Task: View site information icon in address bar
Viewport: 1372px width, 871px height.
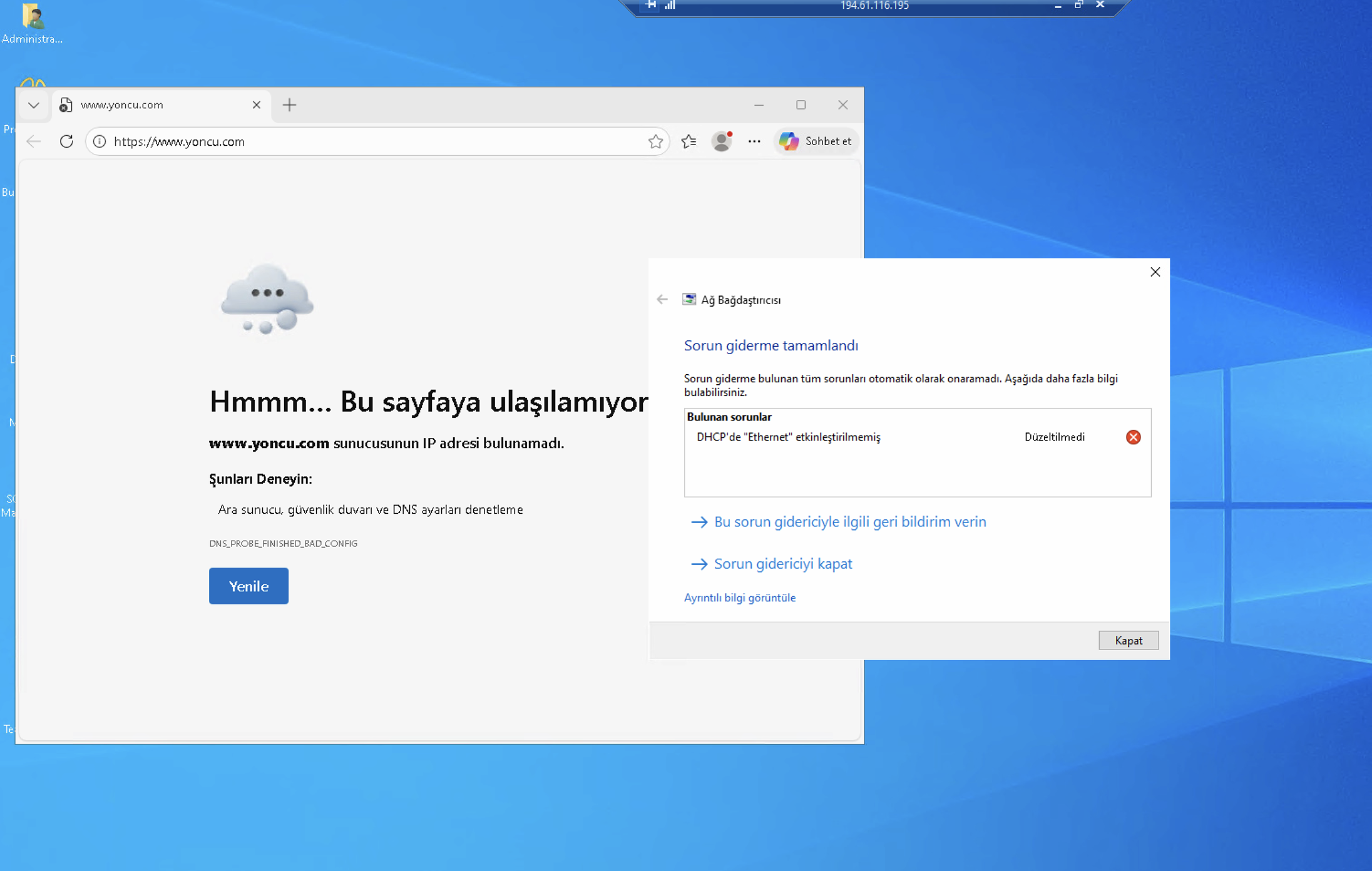Action: click(100, 142)
